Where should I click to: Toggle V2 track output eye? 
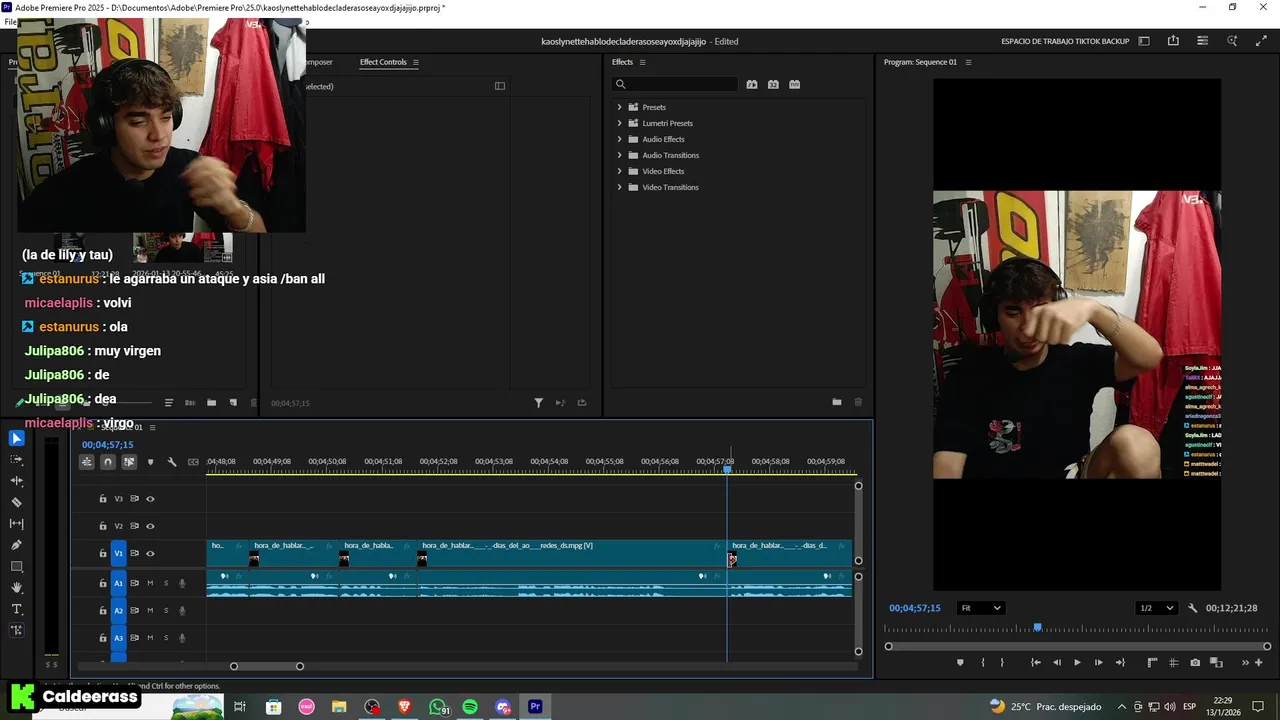pyautogui.click(x=151, y=526)
